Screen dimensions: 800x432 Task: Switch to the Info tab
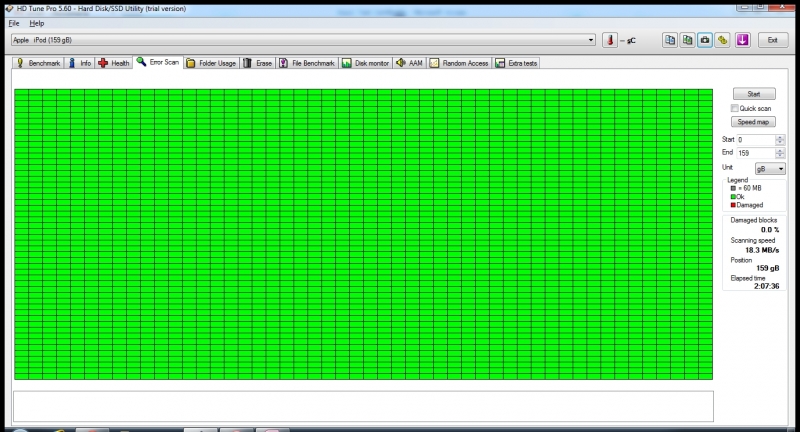point(80,63)
